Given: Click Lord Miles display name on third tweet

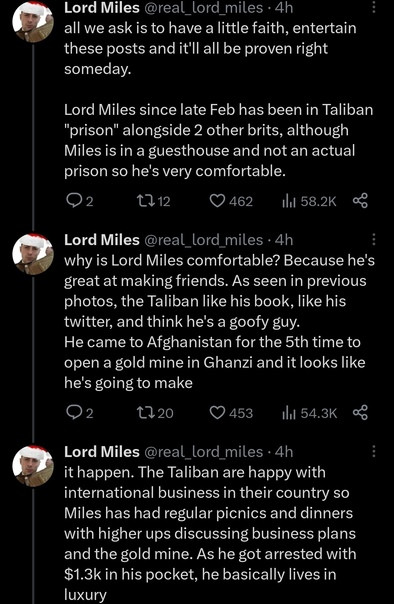Looking at the screenshot, I should click(102, 451).
